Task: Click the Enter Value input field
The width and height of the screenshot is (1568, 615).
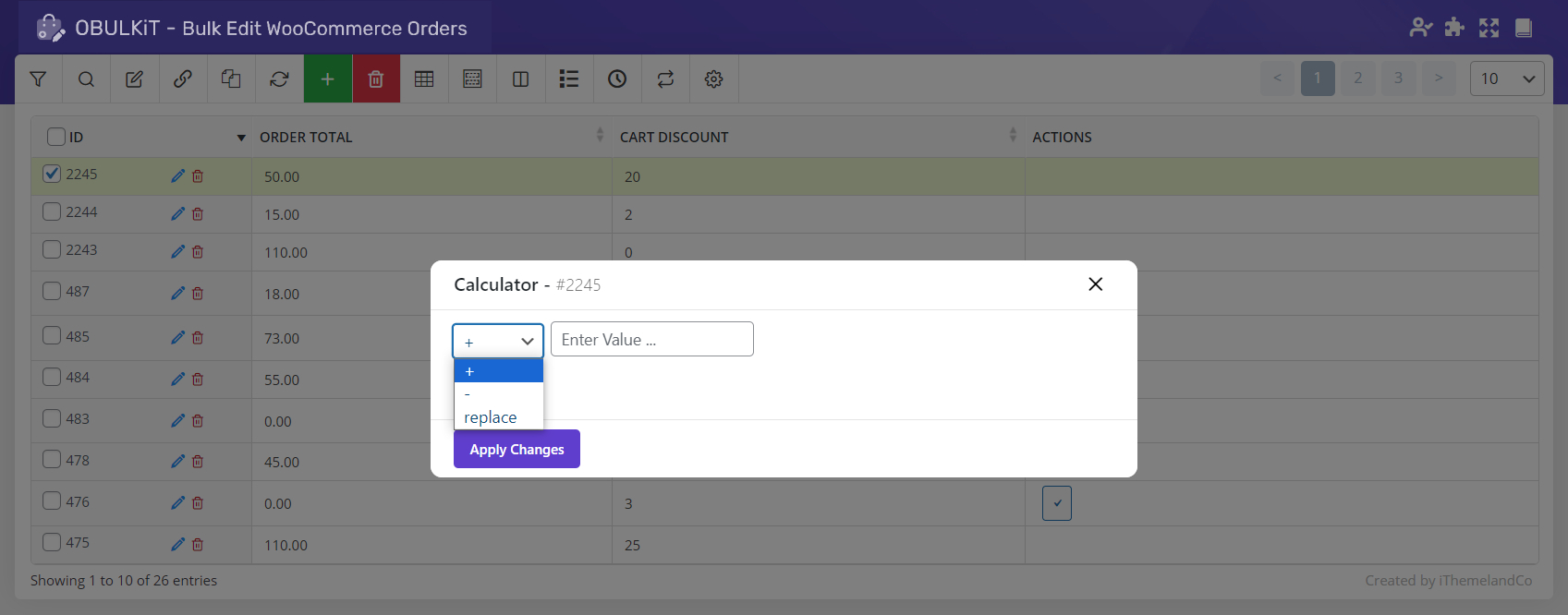Action: coord(651,339)
